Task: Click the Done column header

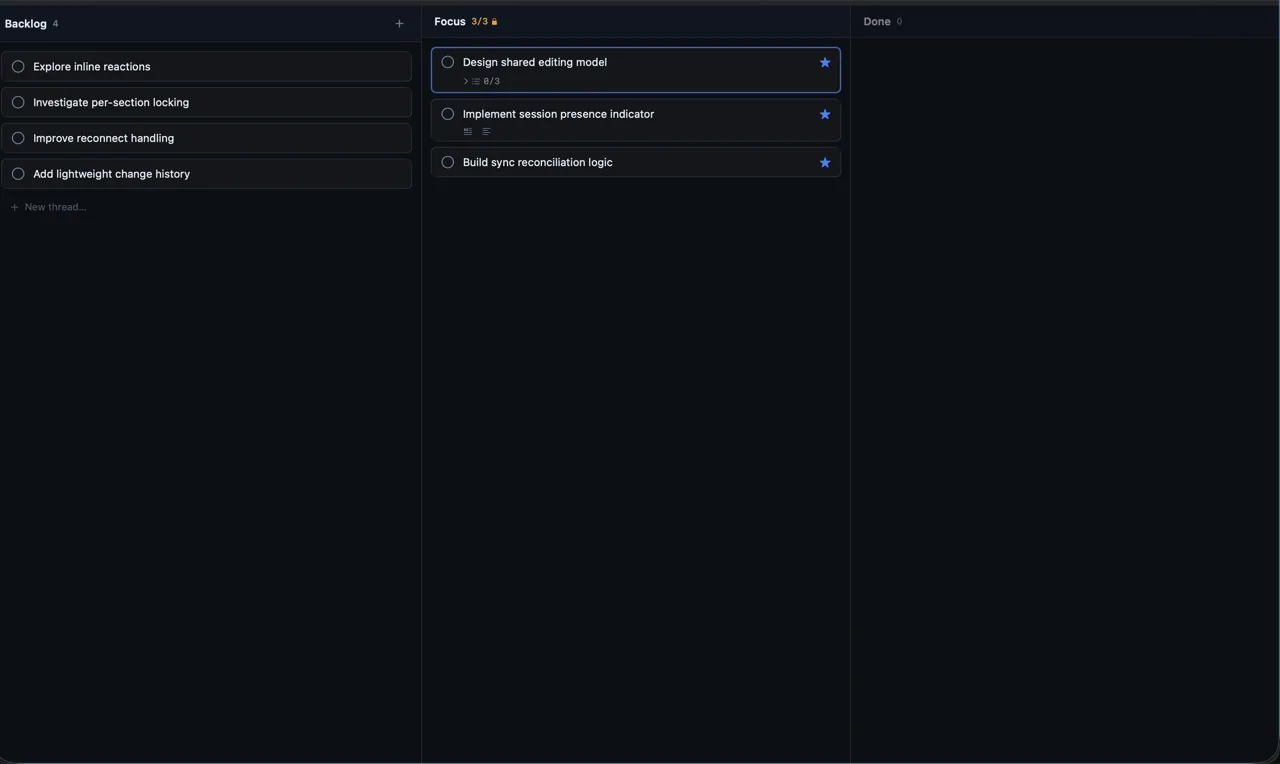Action: [876, 20]
